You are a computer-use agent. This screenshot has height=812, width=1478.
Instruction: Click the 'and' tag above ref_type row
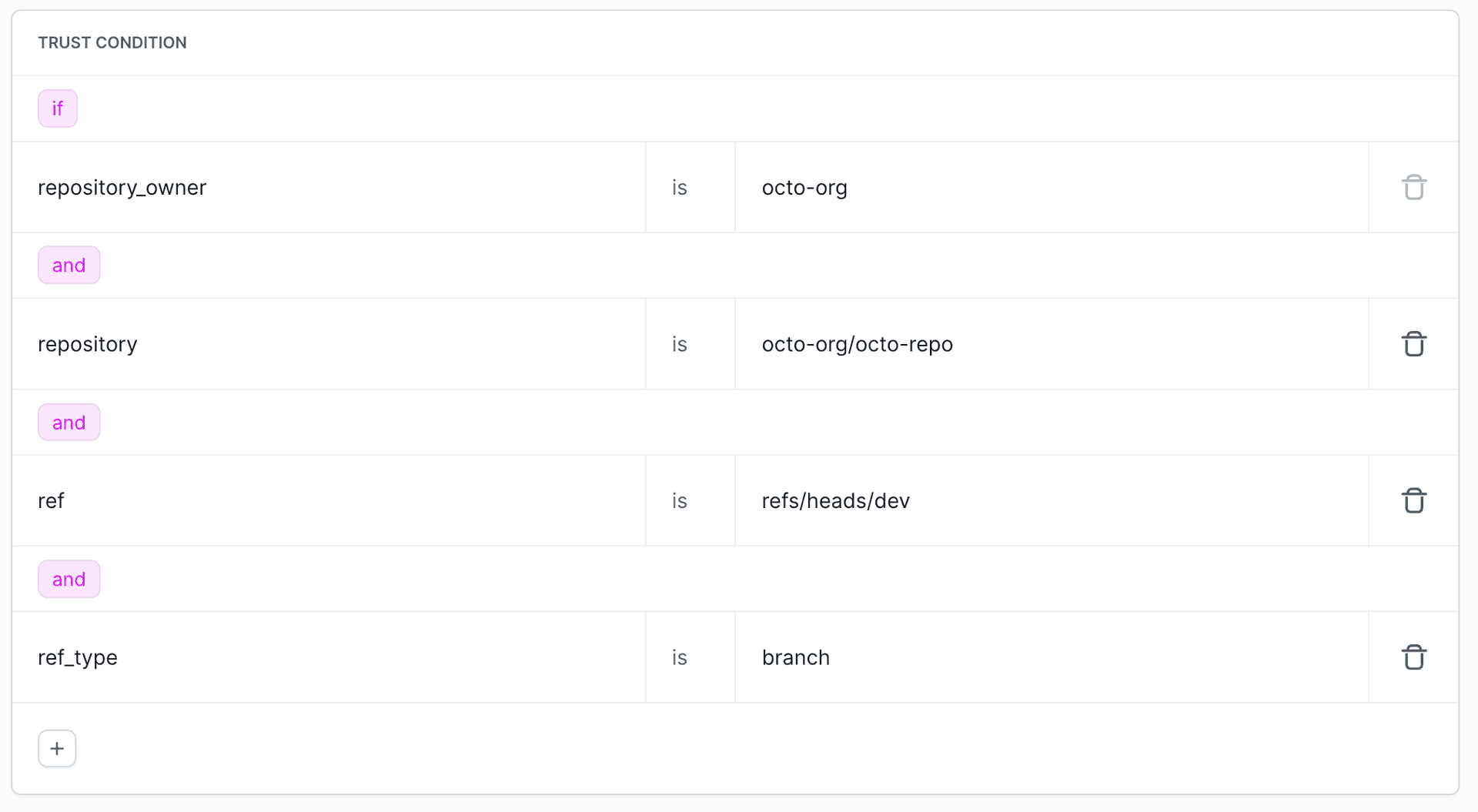coord(69,579)
